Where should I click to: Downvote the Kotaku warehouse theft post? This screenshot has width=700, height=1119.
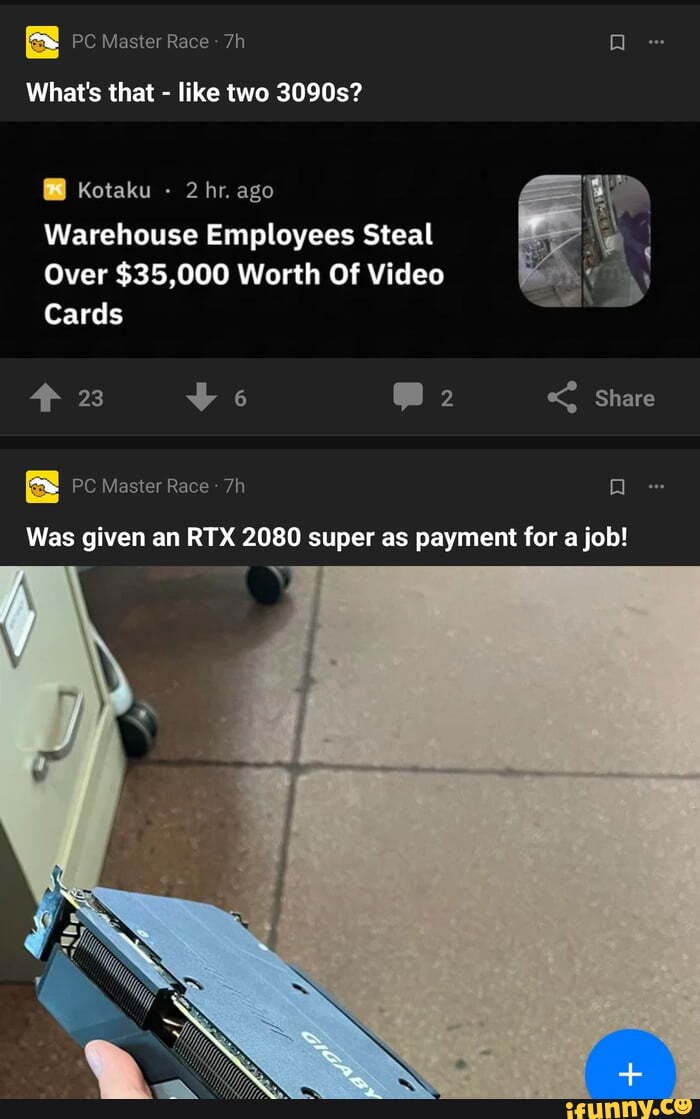201,398
